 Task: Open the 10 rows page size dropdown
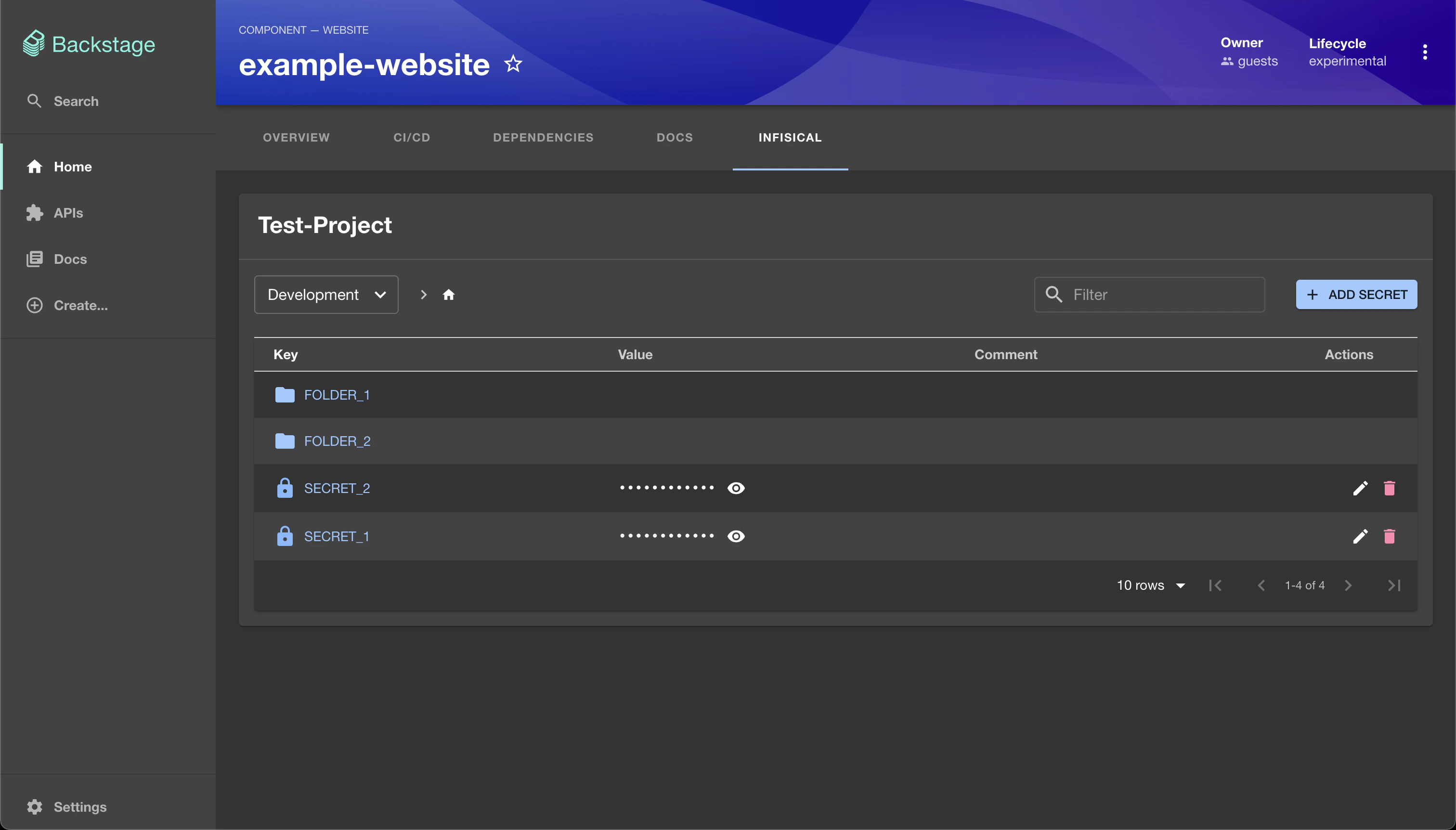click(1151, 585)
